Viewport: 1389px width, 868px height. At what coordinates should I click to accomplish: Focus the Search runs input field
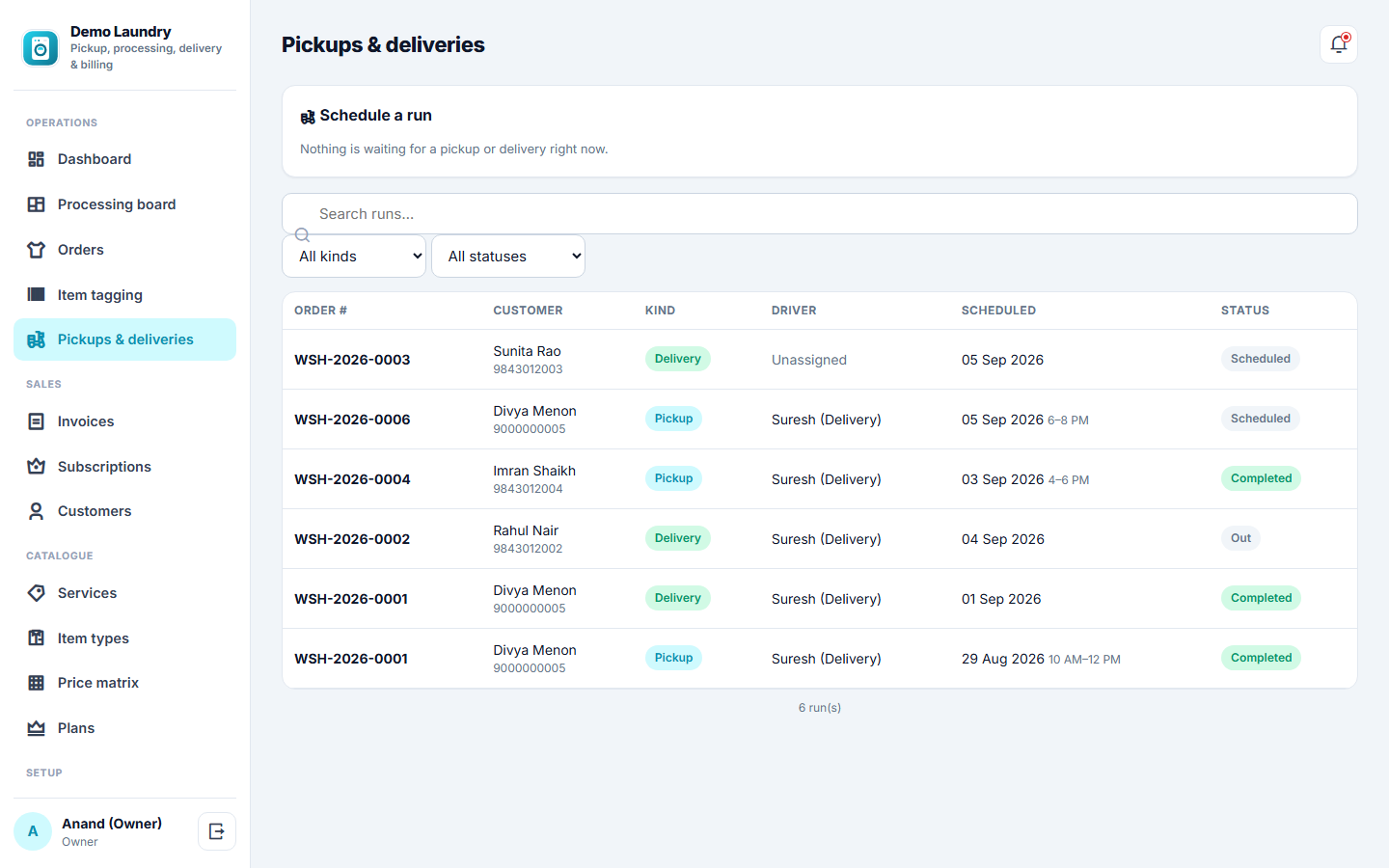820,214
